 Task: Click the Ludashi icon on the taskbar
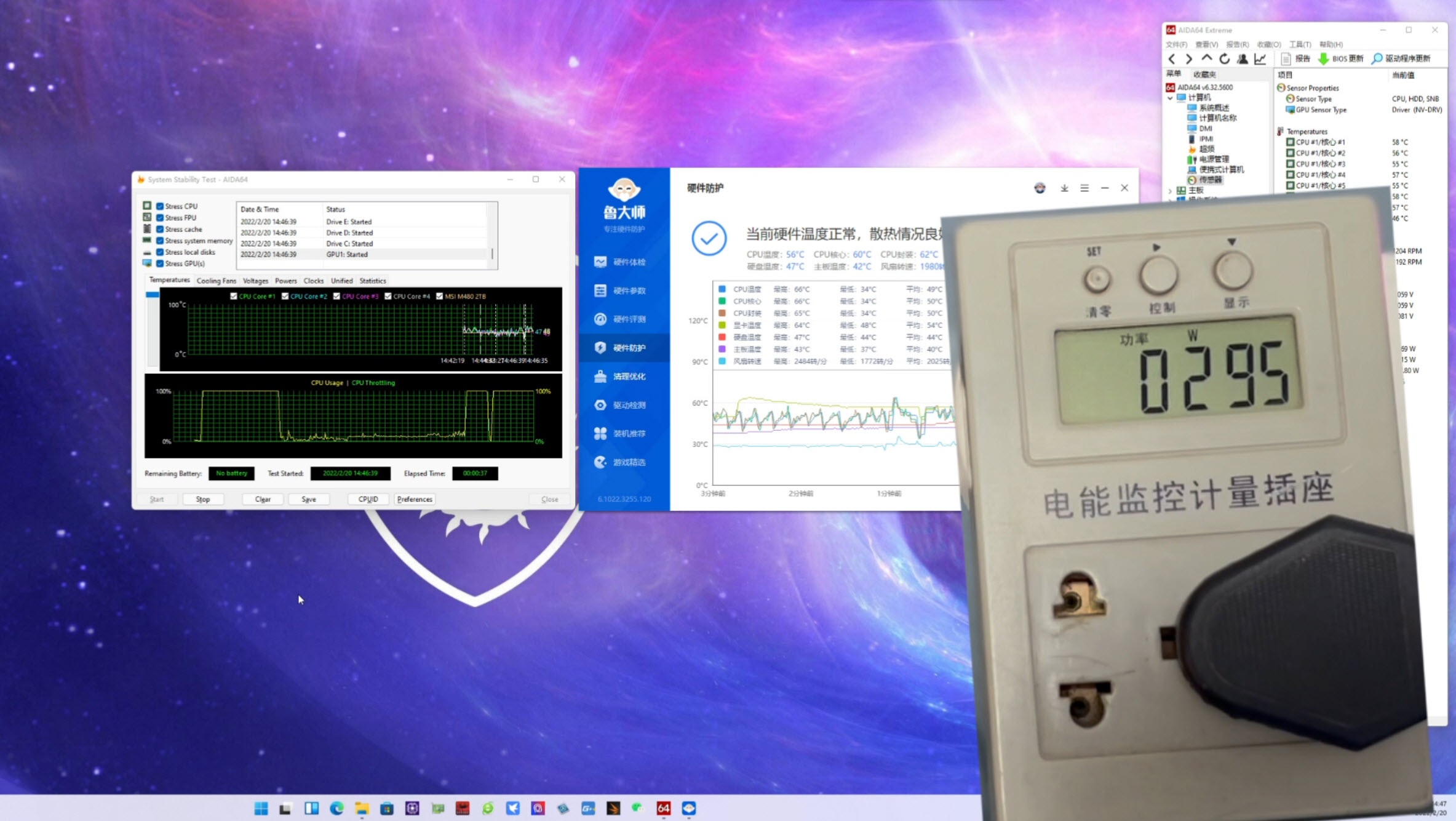click(688, 808)
